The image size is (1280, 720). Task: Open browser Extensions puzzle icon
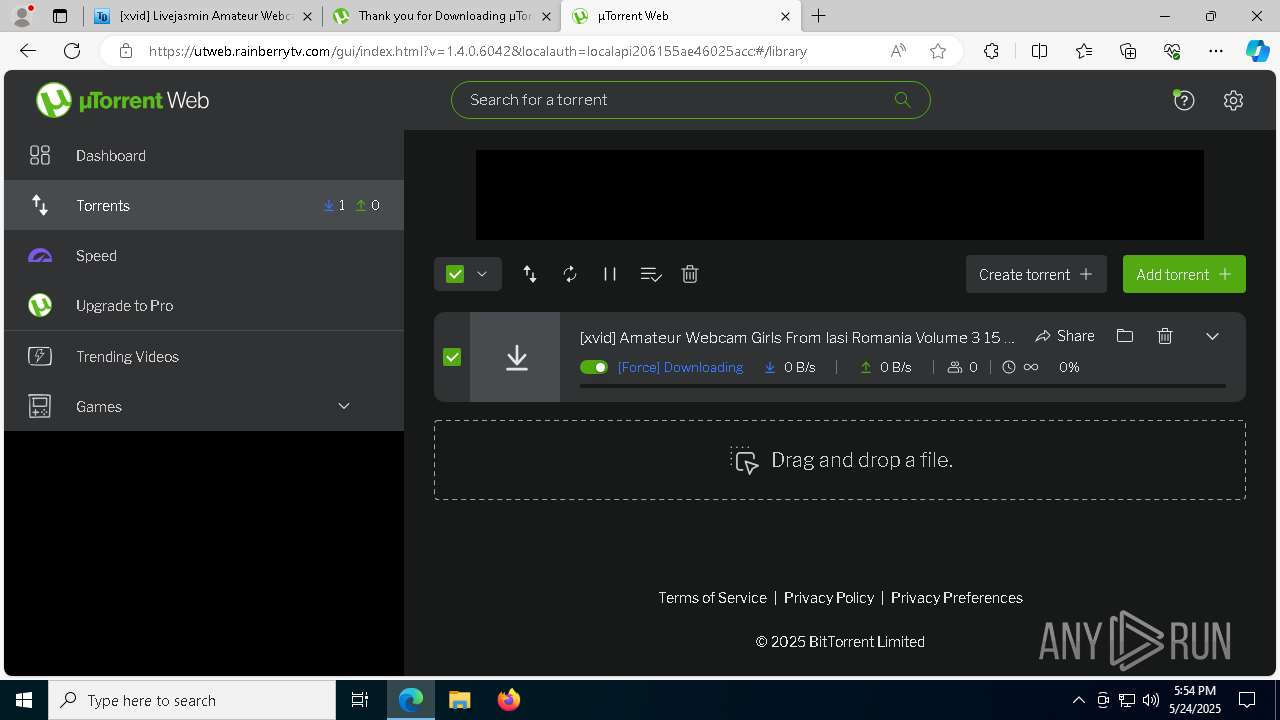point(991,51)
